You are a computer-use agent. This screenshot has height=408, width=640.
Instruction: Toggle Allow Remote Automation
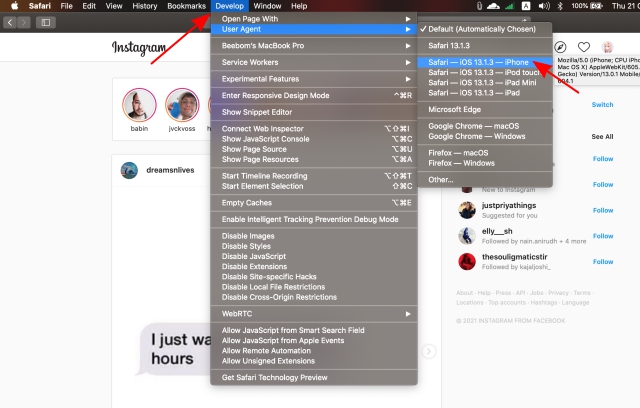313,350
